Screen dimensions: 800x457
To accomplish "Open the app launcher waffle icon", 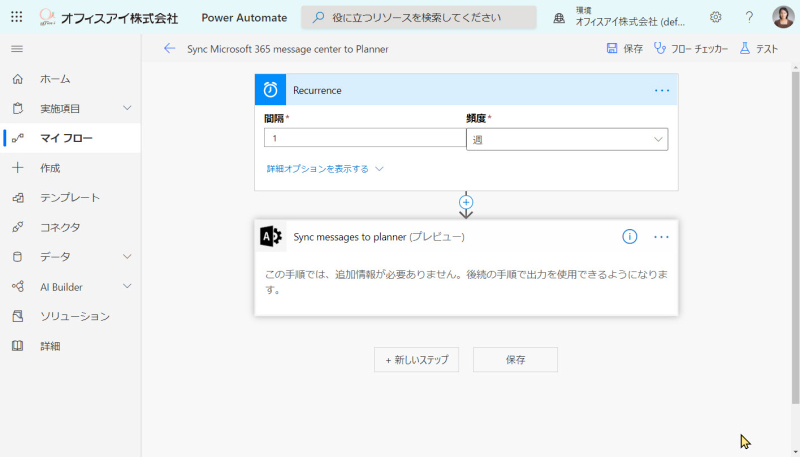I will coord(16,17).
